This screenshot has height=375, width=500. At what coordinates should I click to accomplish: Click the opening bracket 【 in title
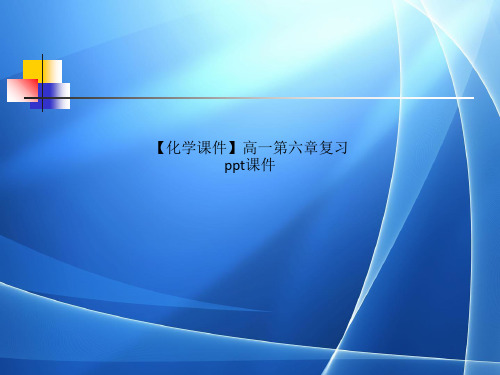point(160,148)
